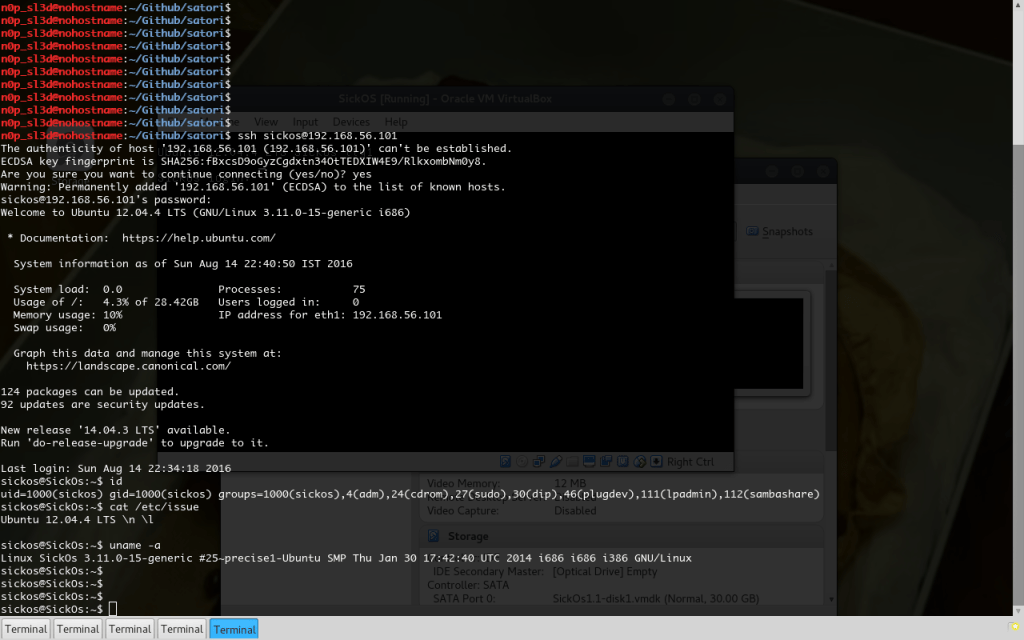Screen dimensions: 1024x640
Task: Open the Input menu of the VM window
Action: (x=305, y=121)
